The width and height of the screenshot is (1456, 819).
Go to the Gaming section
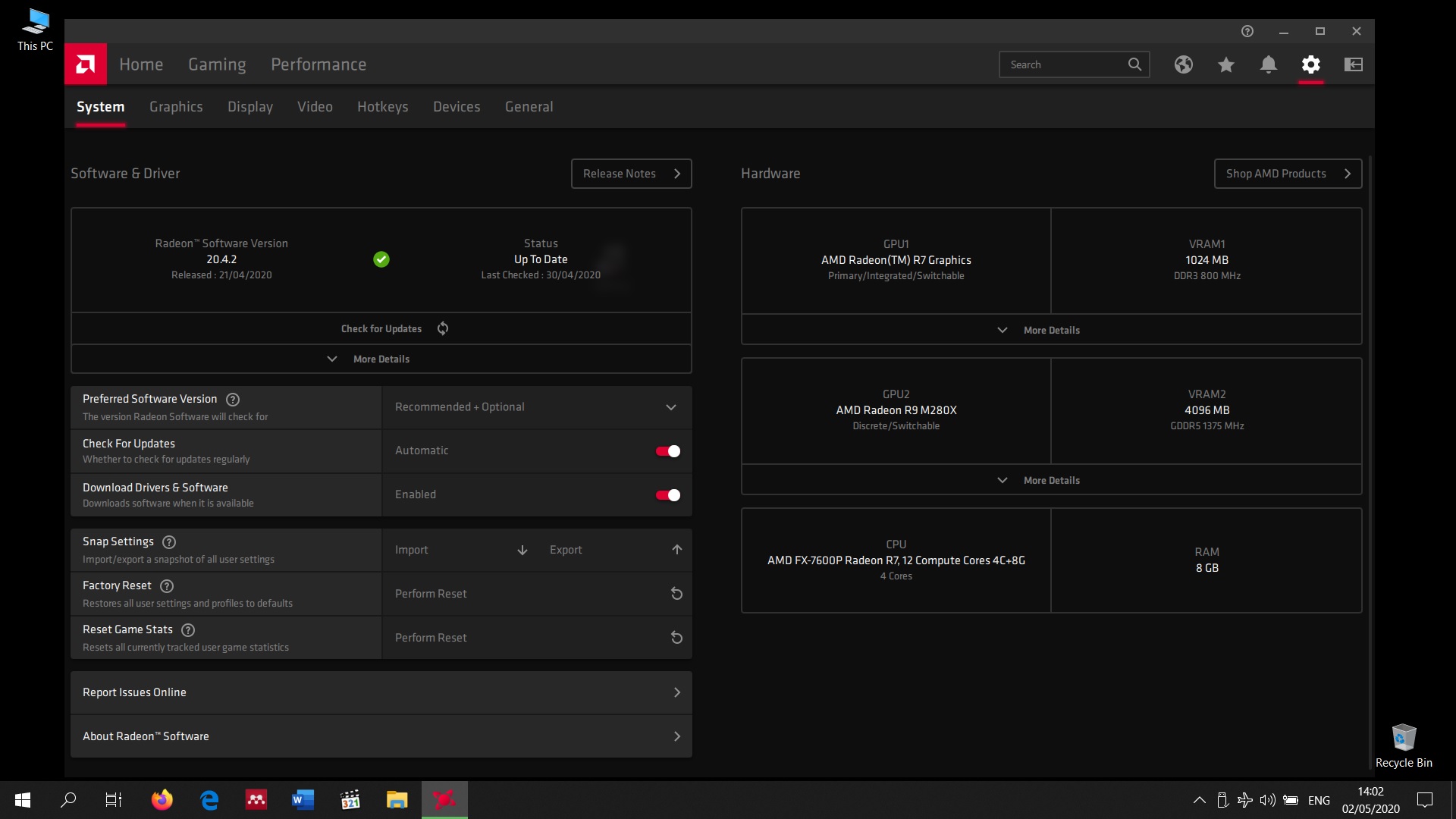pyautogui.click(x=217, y=64)
